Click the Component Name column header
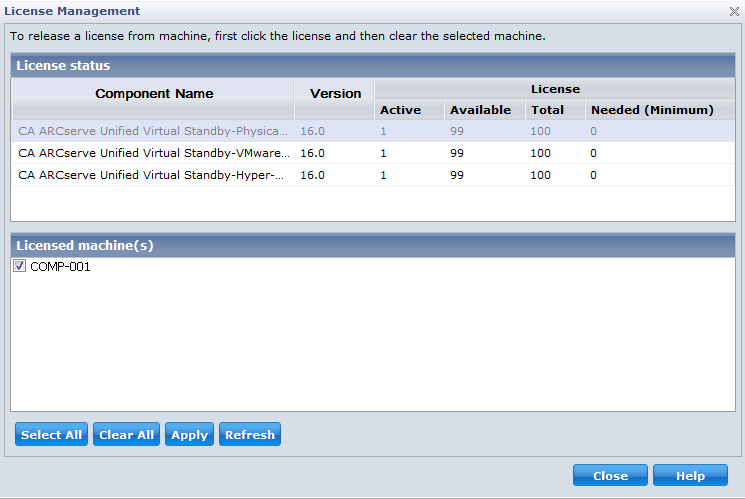Image resolution: width=745 pixels, height=499 pixels. (154, 94)
